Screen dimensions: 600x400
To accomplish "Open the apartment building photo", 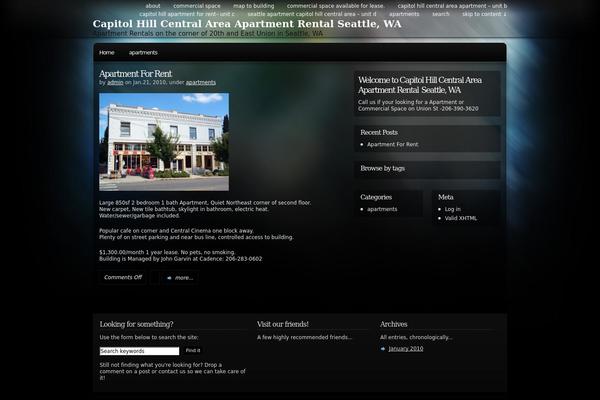I will click(164, 142).
